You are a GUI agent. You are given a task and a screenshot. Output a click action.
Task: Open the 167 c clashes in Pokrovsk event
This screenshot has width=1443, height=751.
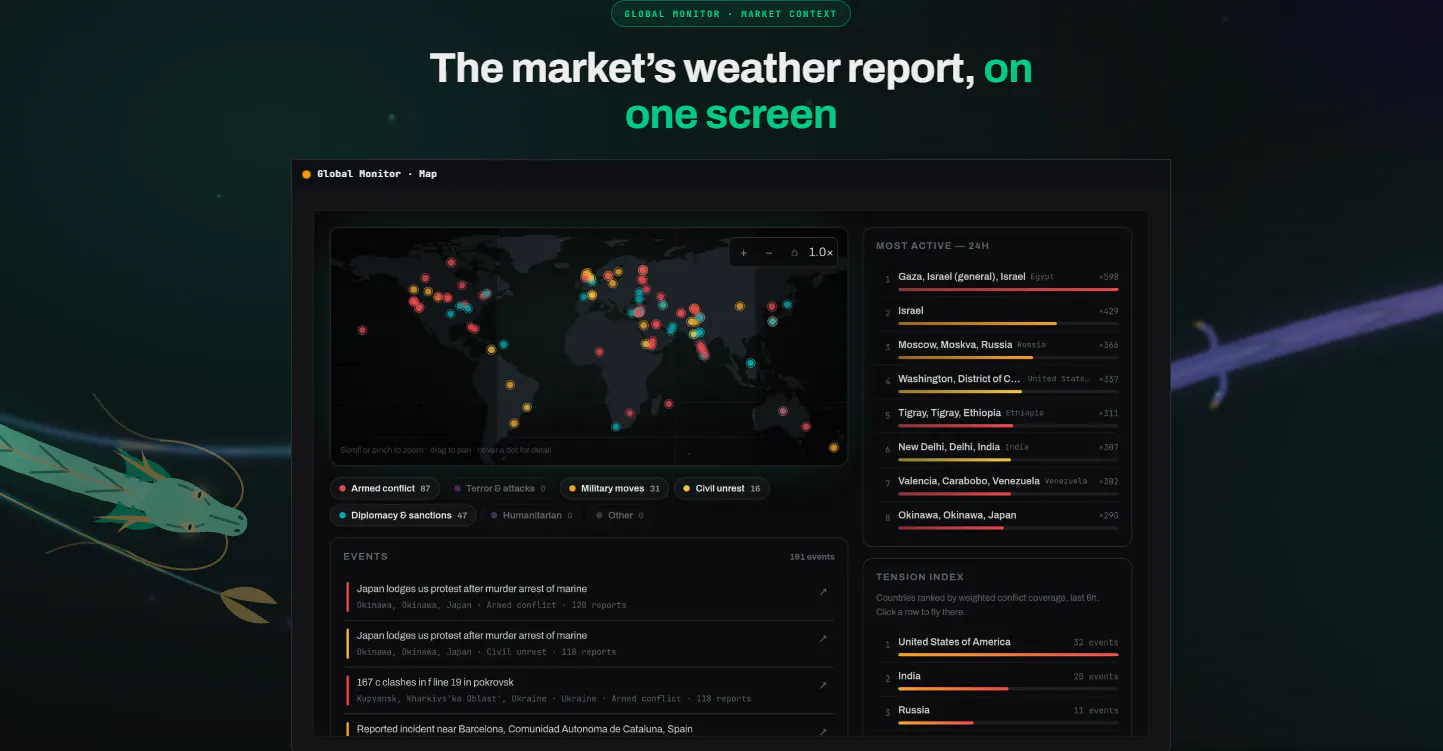(589, 691)
